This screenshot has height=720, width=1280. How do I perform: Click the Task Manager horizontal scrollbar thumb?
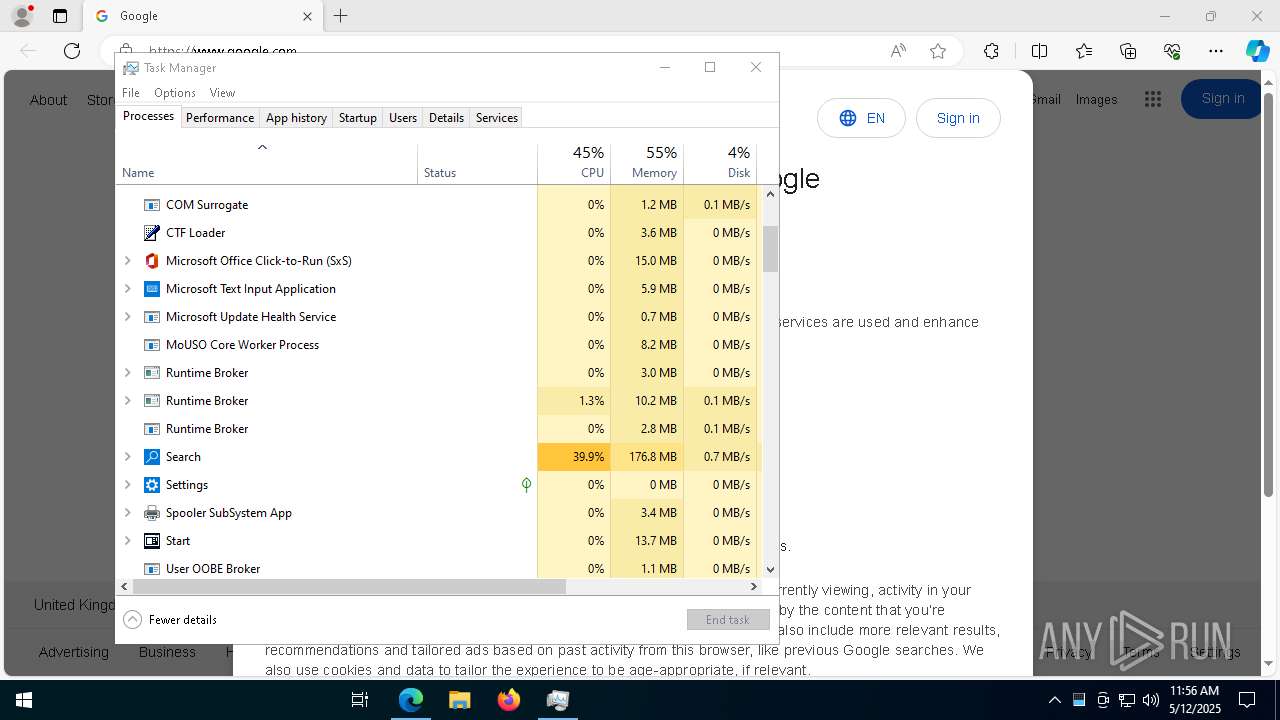point(349,587)
